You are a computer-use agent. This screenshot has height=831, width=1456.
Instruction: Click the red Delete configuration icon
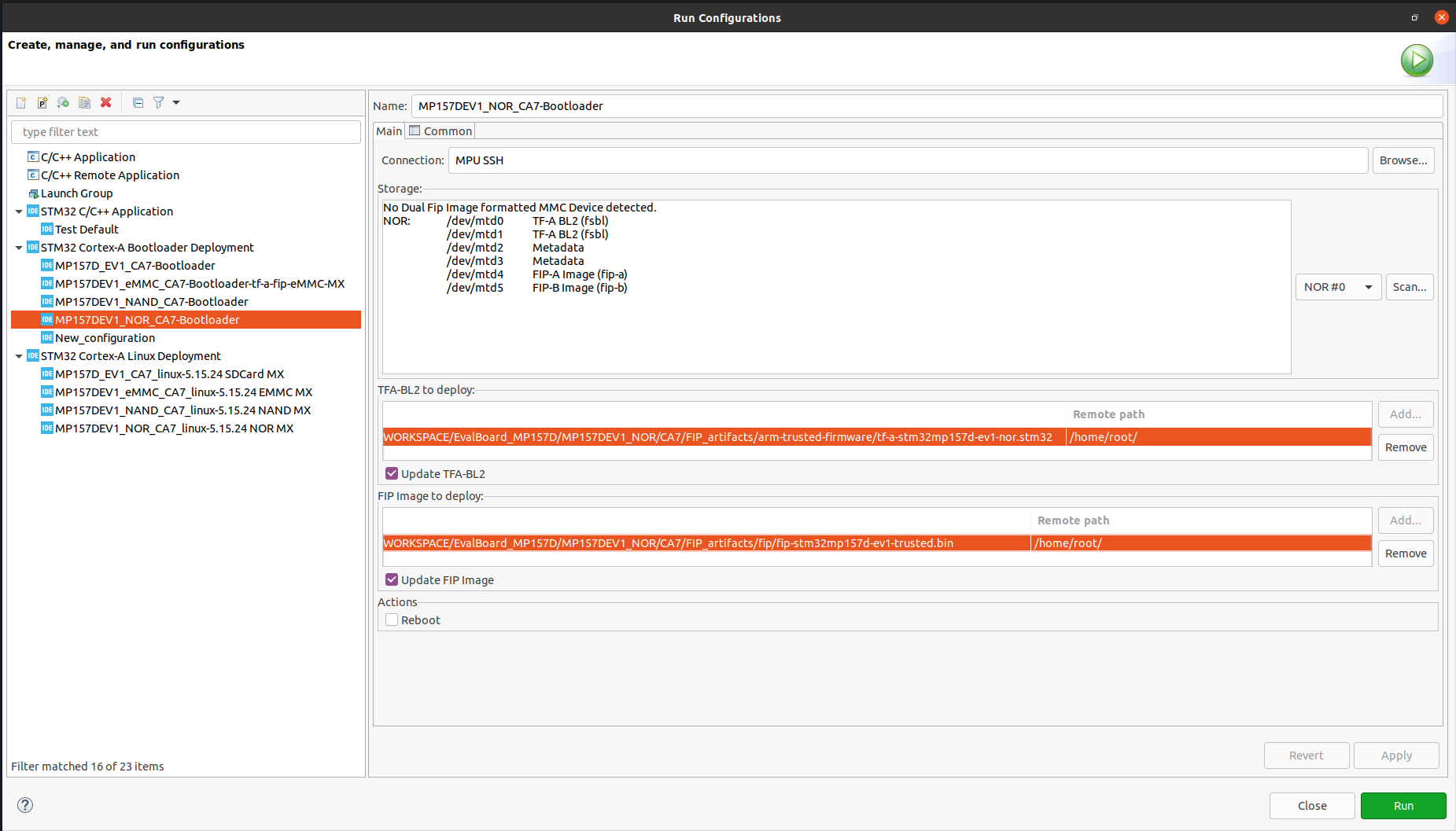click(x=106, y=102)
